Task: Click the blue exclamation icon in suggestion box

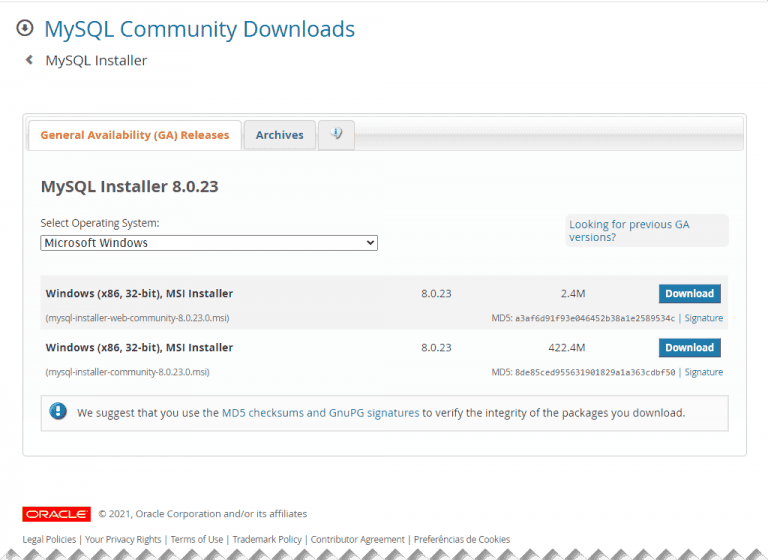Action: click(x=58, y=411)
